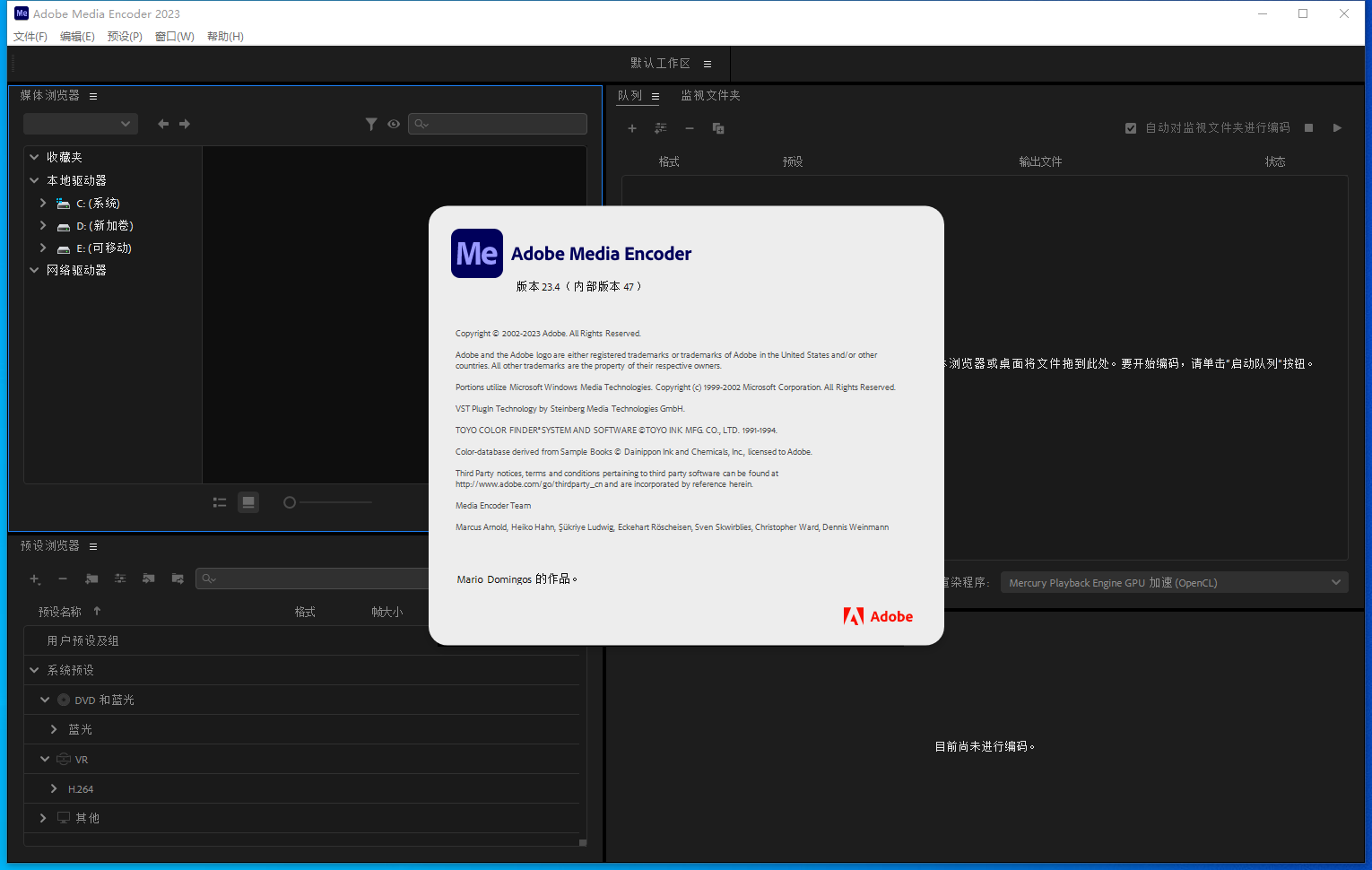1372x870 pixels.
Task: Open the Mercury Playback Engine renderer dropdown
Action: click(1174, 583)
